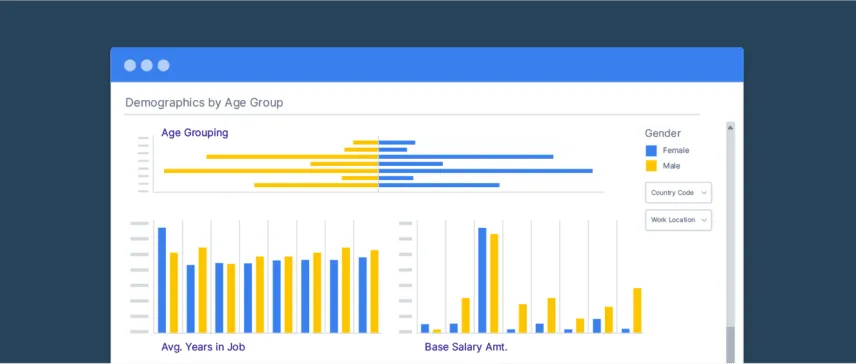This screenshot has height=364, width=856.
Task: Select the longest blue Age Grouping bar
Action: tap(485, 171)
